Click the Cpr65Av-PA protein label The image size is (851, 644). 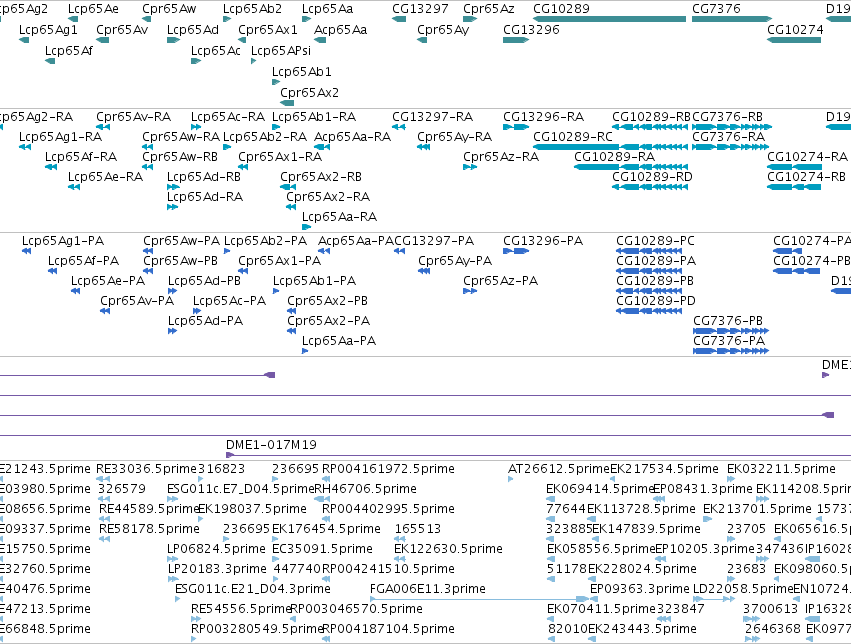tap(137, 301)
